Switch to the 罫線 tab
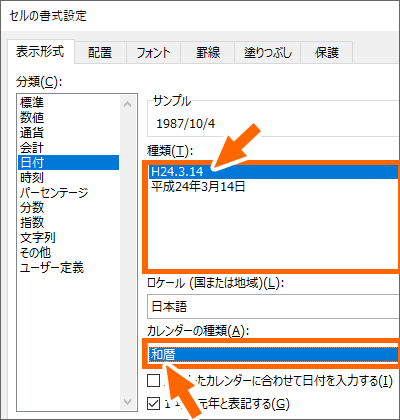The width and height of the screenshot is (400, 420). pyautogui.click(x=208, y=53)
